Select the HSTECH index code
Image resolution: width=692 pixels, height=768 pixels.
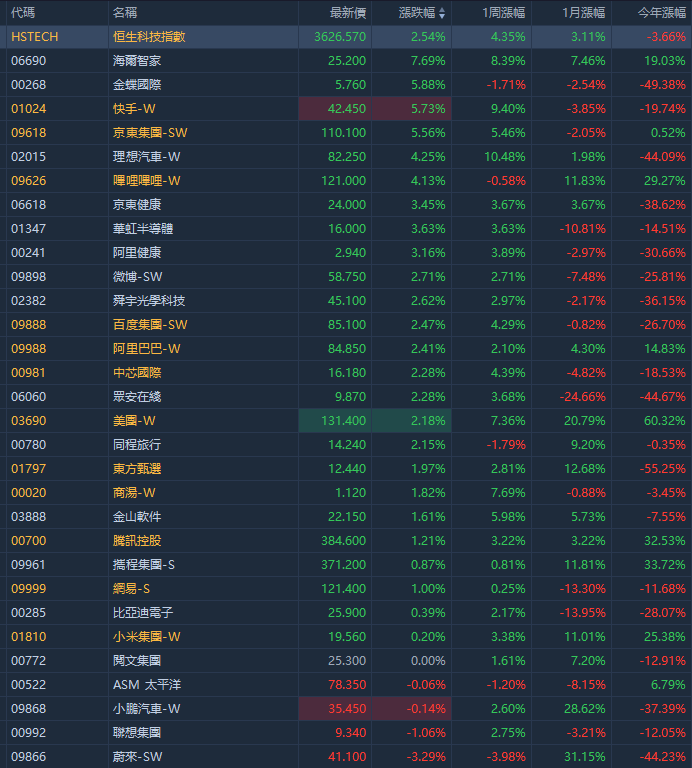[x=35, y=37]
